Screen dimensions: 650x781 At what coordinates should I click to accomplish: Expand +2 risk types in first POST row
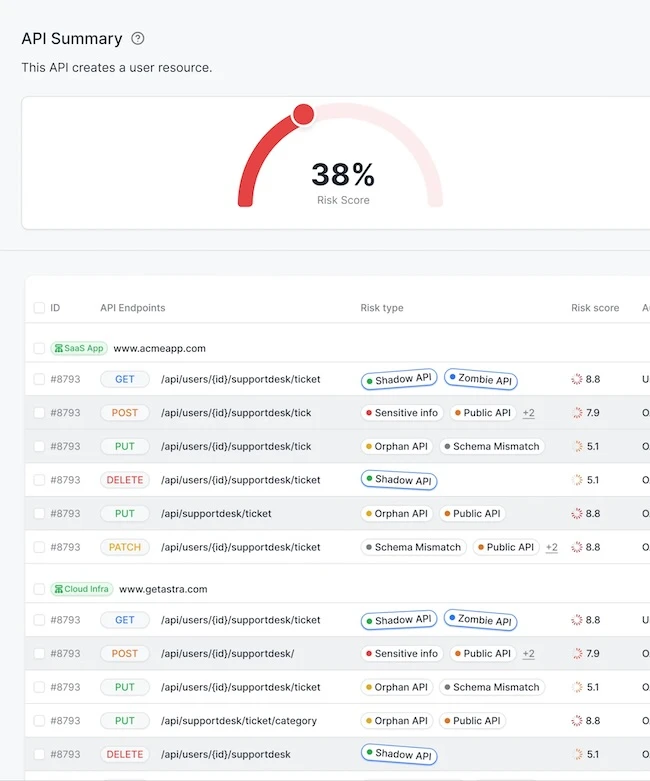point(528,413)
